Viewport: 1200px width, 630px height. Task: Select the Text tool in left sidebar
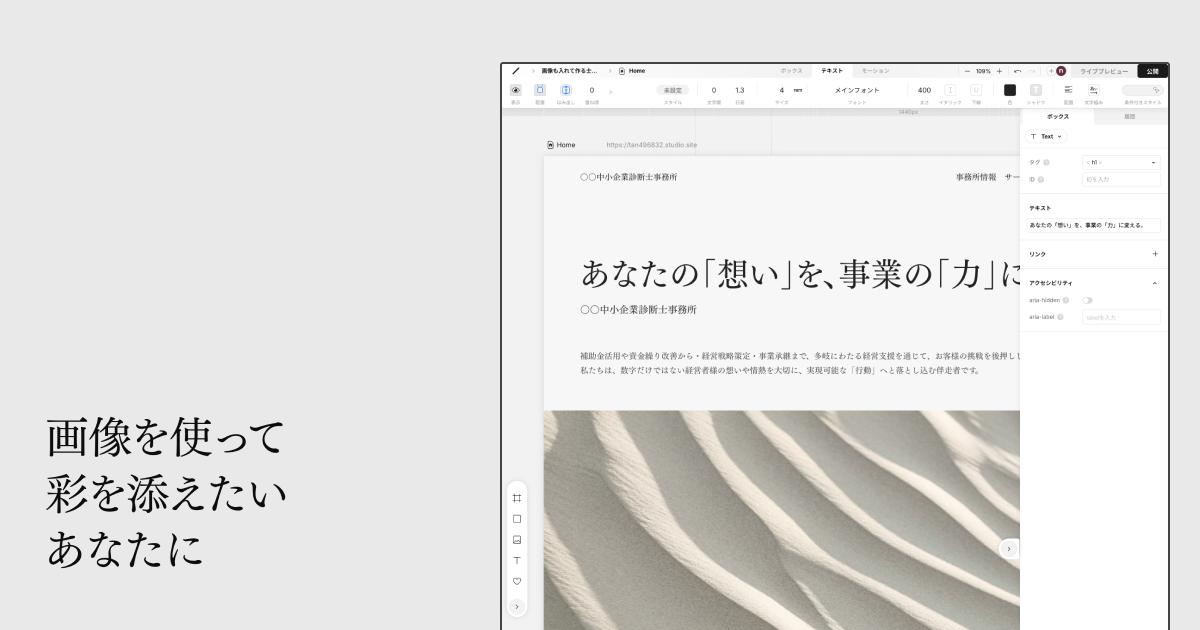pos(517,560)
